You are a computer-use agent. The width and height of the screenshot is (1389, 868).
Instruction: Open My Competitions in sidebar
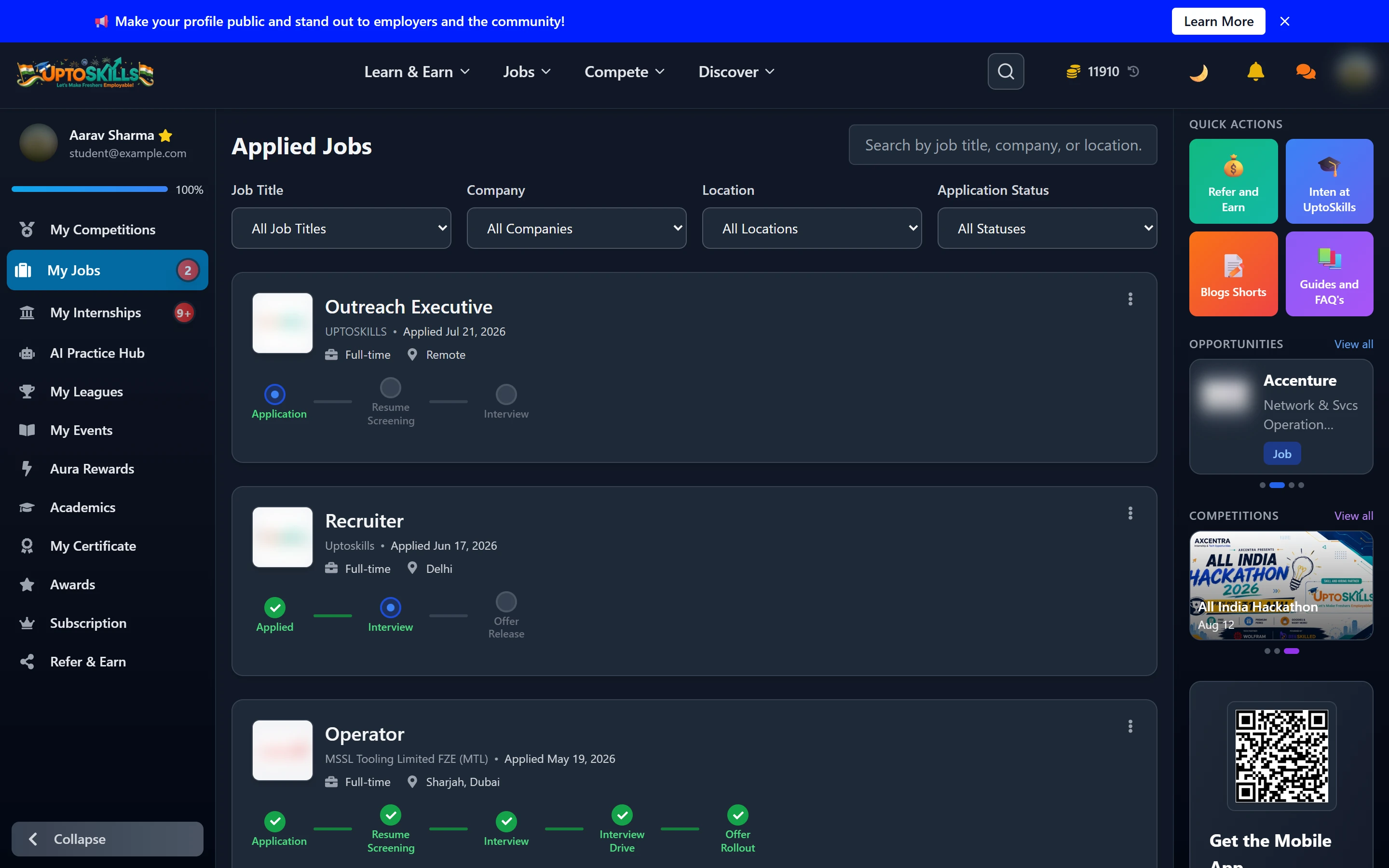coord(108,230)
